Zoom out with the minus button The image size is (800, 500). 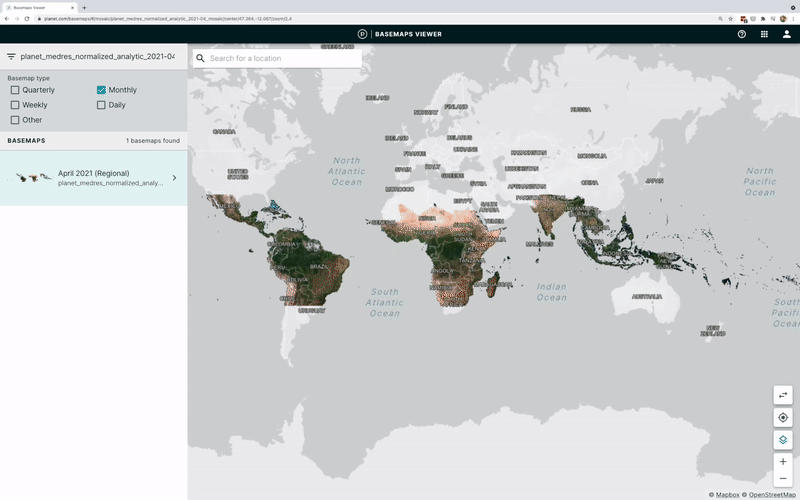(783, 479)
